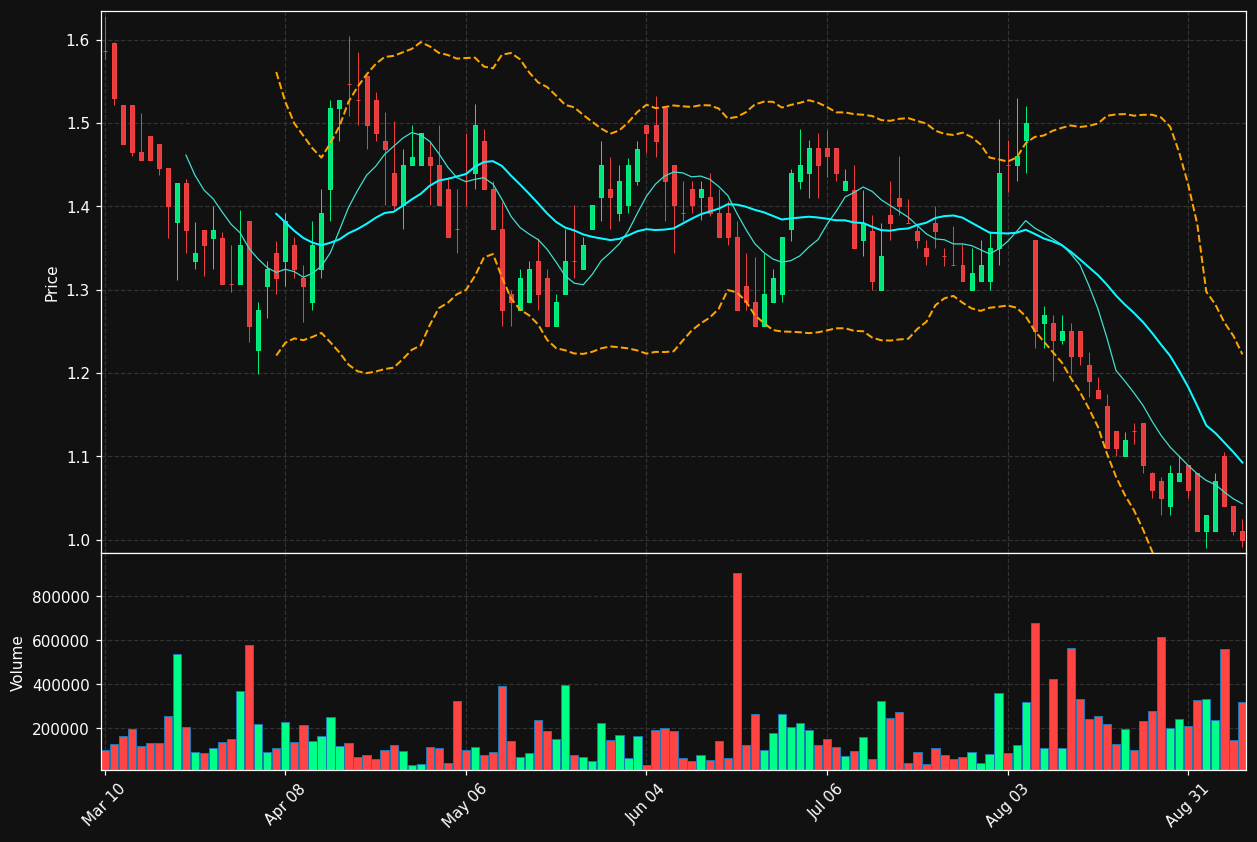Click the 200000 volume axis label
This screenshot has width=1257, height=842.
coord(63,729)
